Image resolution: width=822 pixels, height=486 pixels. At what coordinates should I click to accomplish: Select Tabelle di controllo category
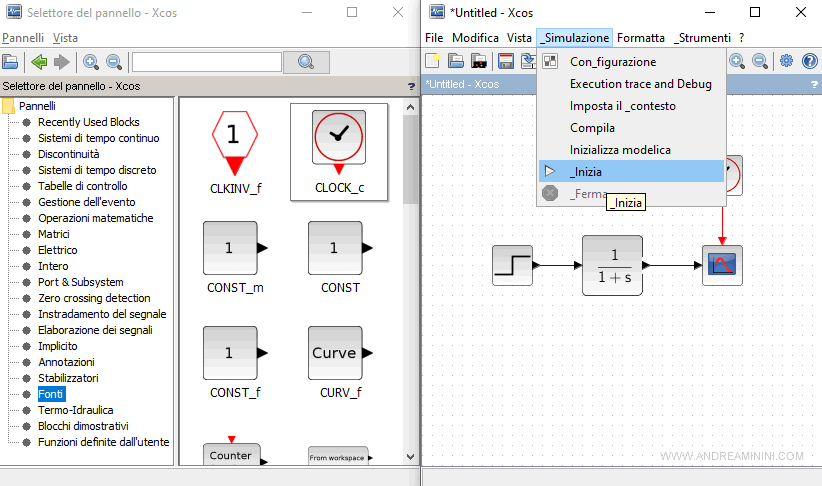[82, 186]
